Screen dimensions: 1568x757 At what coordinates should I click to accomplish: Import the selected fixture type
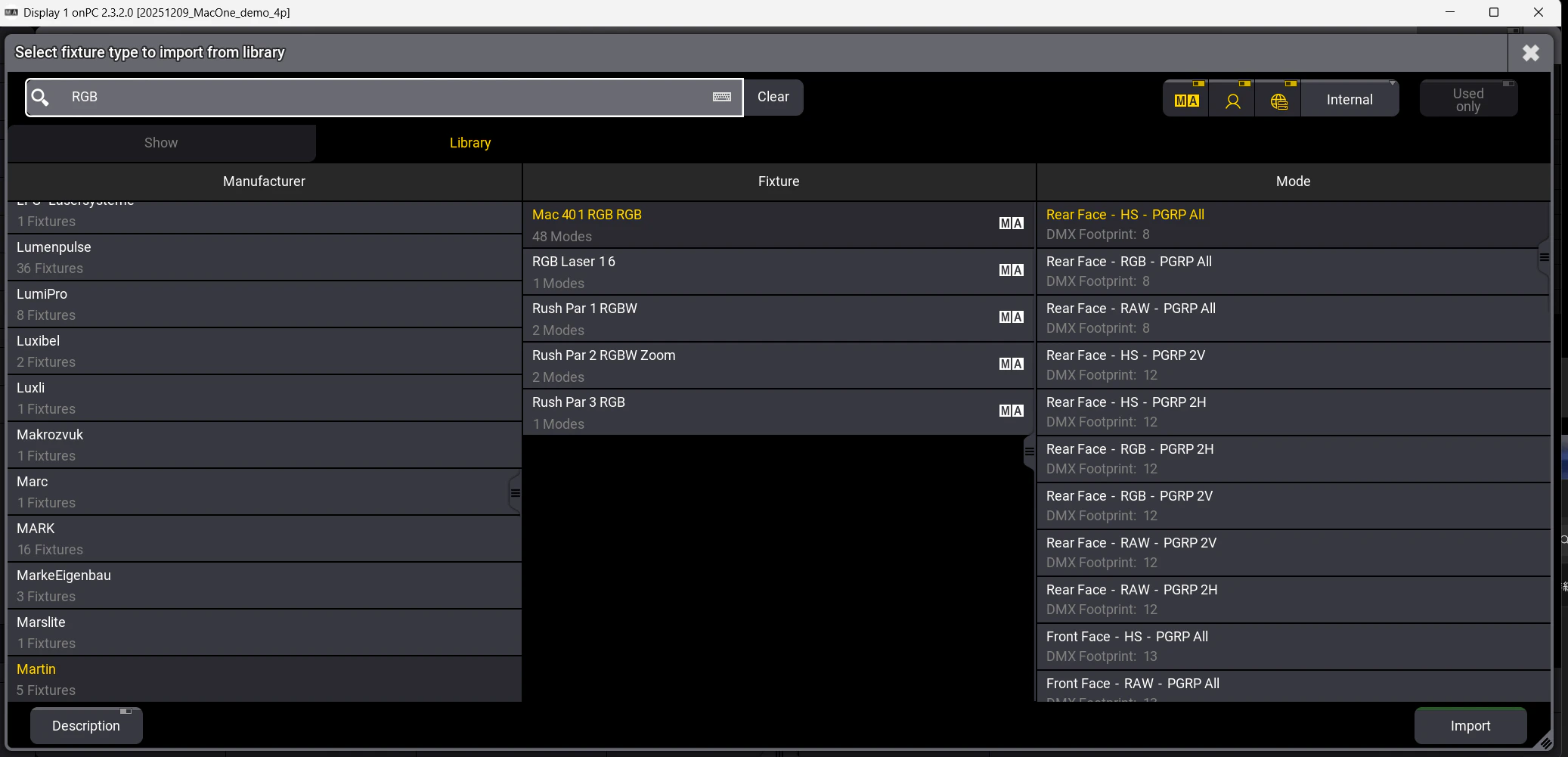1470,726
